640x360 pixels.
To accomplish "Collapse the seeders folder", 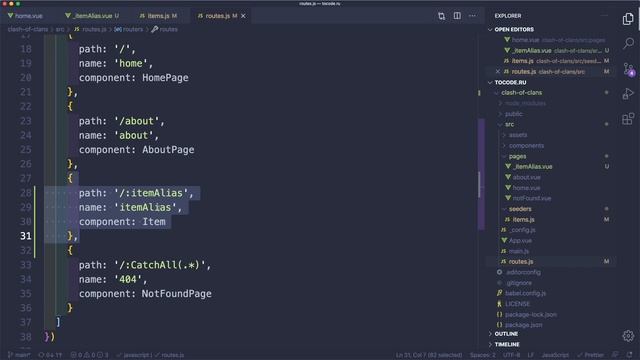I will pyautogui.click(x=520, y=209).
